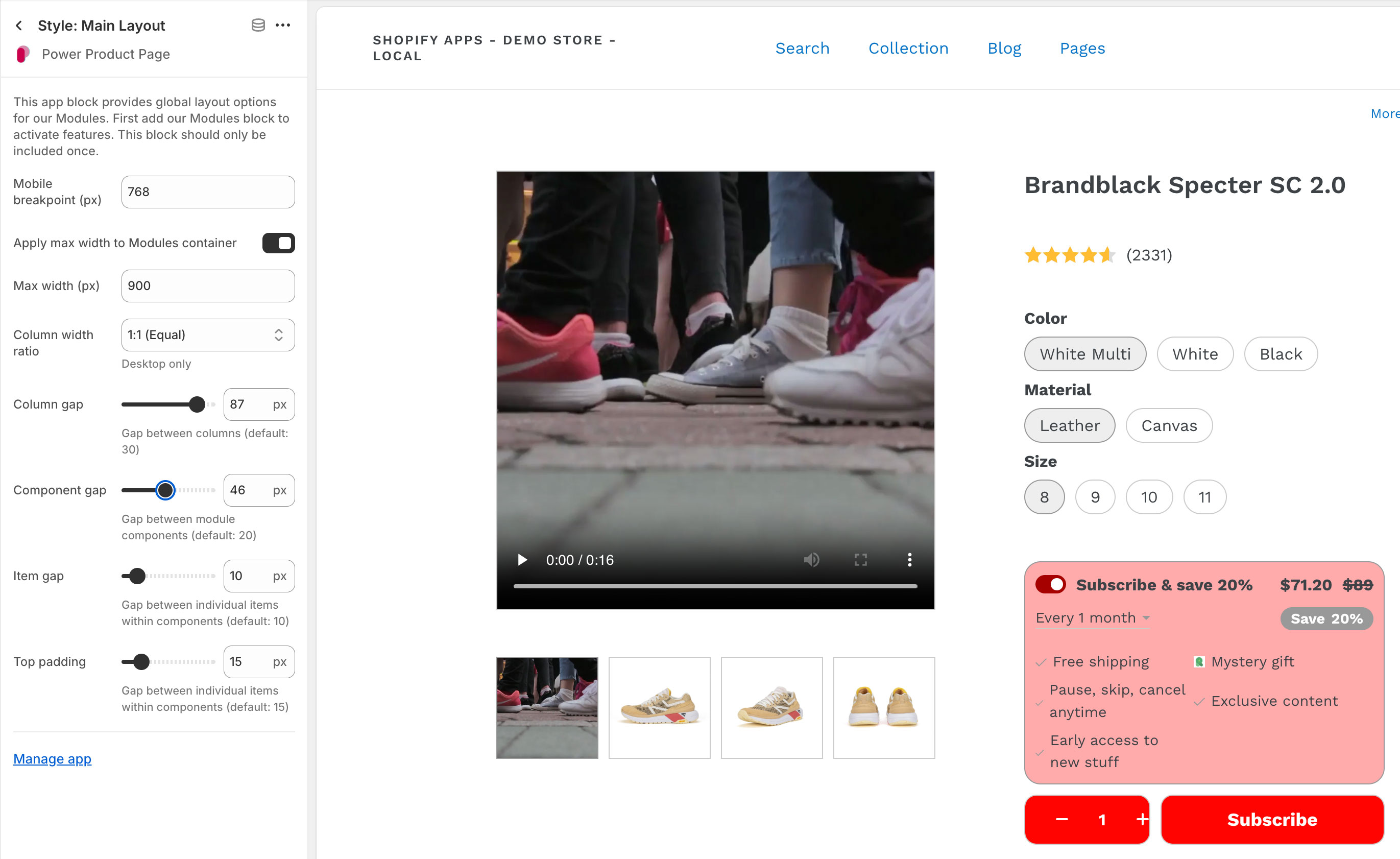Click the Component gap slider handle
This screenshot has height=859, width=1400.
click(165, 490)
